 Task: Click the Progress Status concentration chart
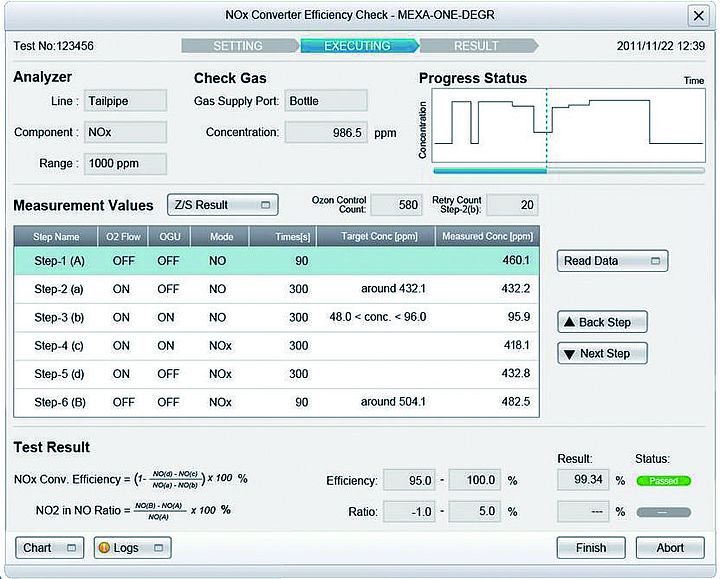click(x=568, y=125)
